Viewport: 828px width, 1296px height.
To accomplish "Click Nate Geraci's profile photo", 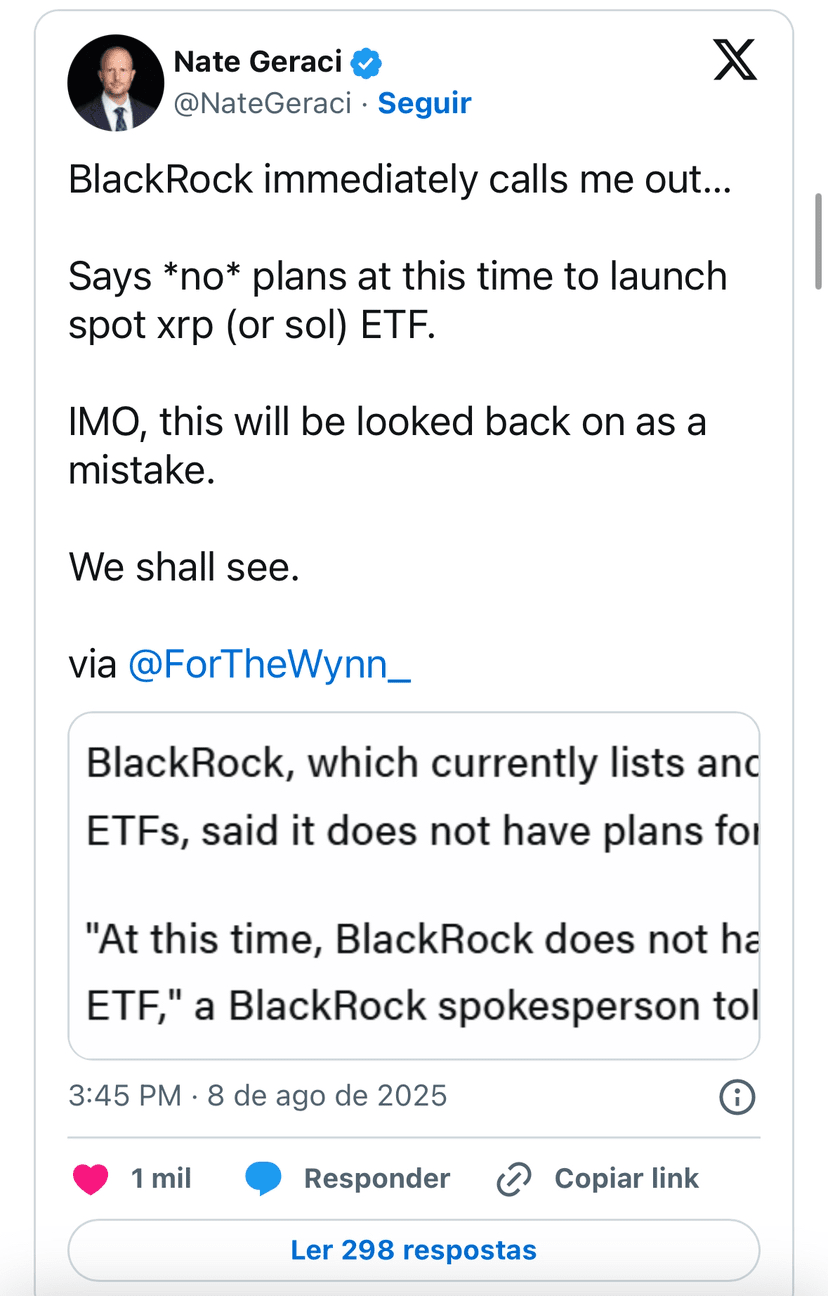I will (x=115, y=83).
